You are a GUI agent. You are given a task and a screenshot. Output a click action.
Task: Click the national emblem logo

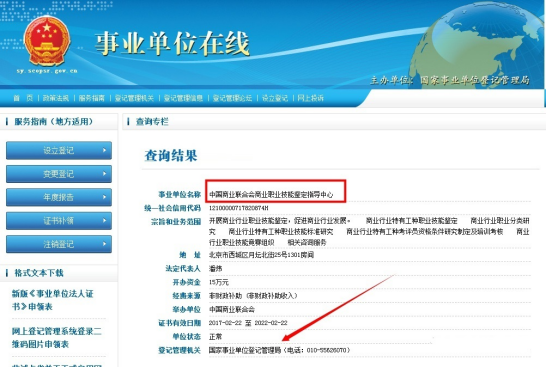coord(47,41)
